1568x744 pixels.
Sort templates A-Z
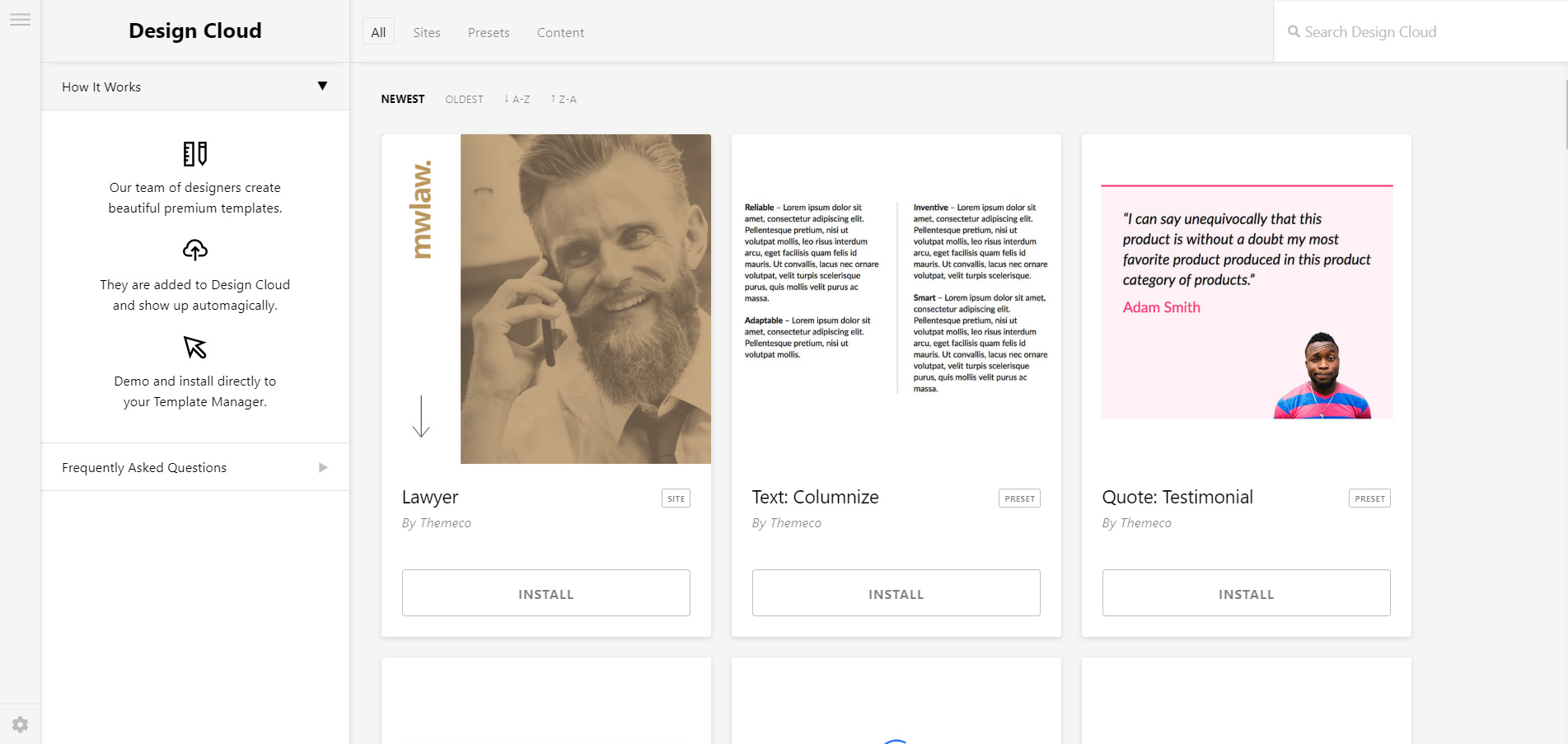click(517, 99)
